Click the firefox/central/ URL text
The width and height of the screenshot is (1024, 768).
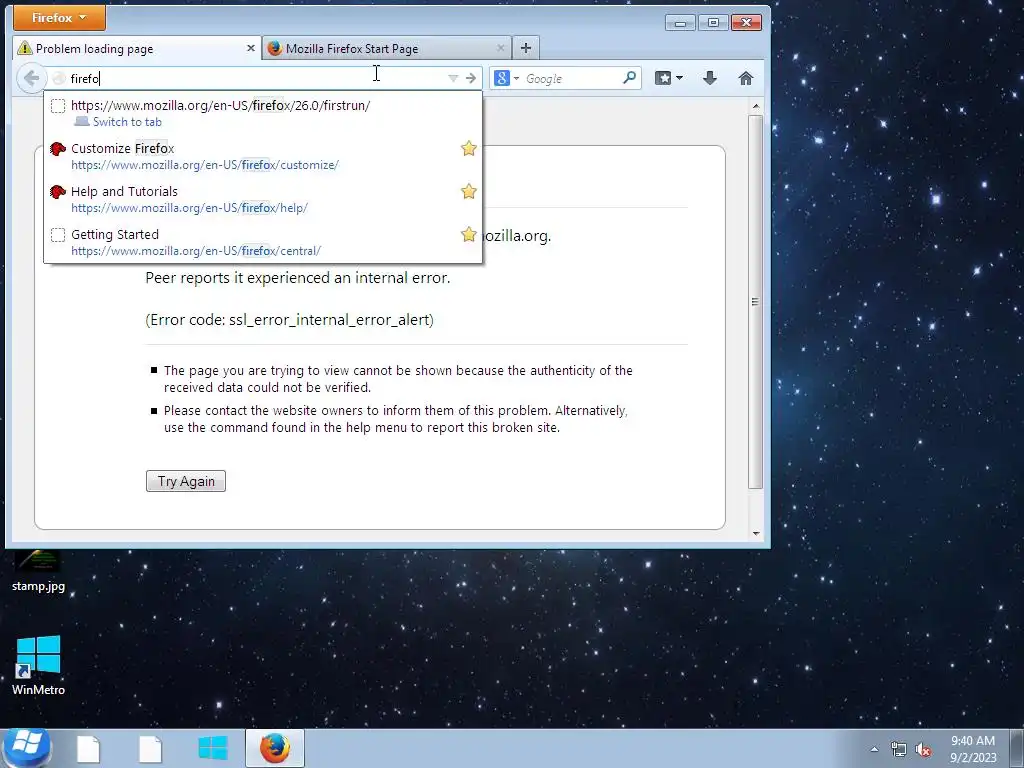pyautogui.click(x=196, y=251)
